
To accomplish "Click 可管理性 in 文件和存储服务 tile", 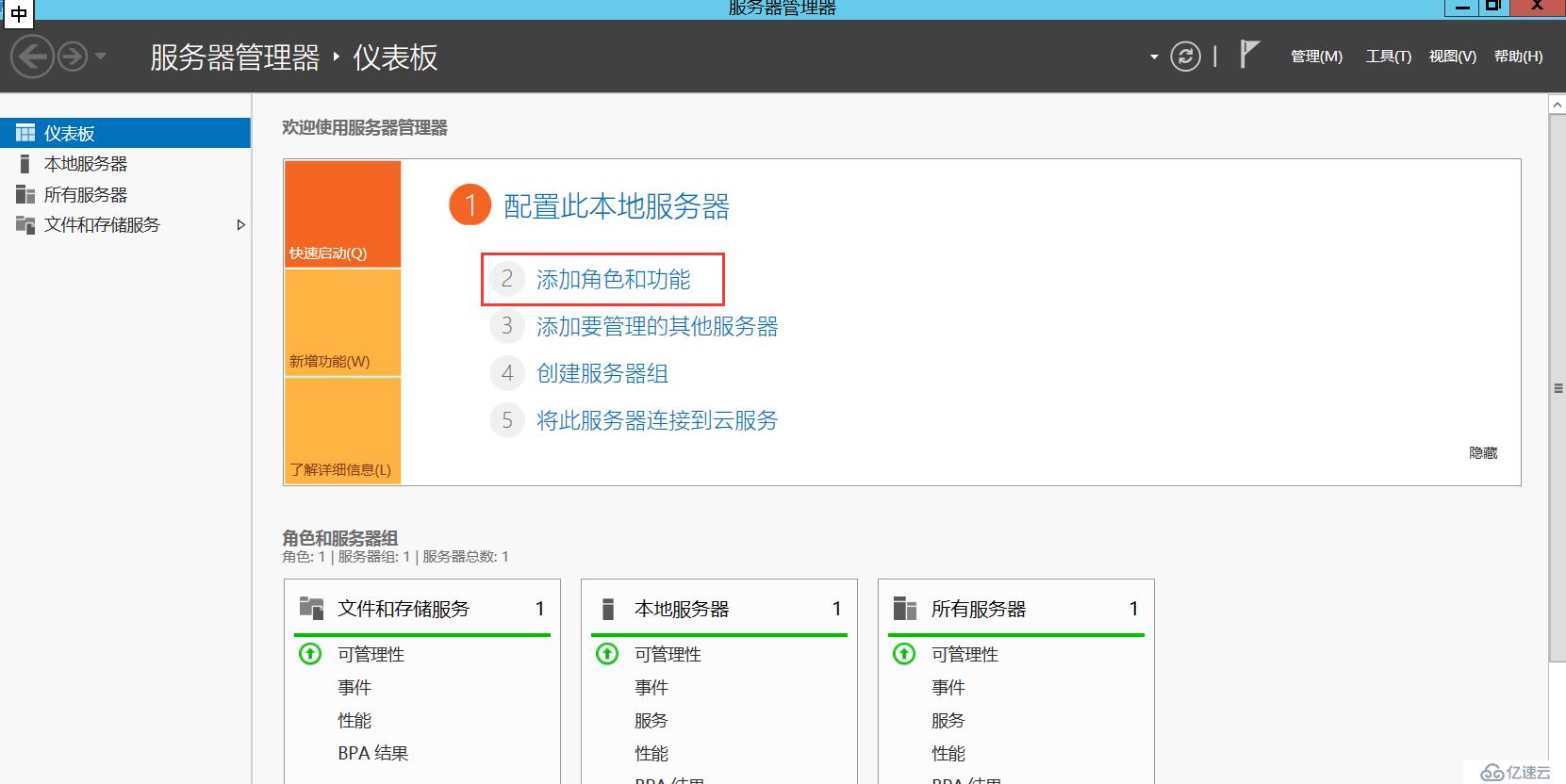I will click(x=371, y=654).
